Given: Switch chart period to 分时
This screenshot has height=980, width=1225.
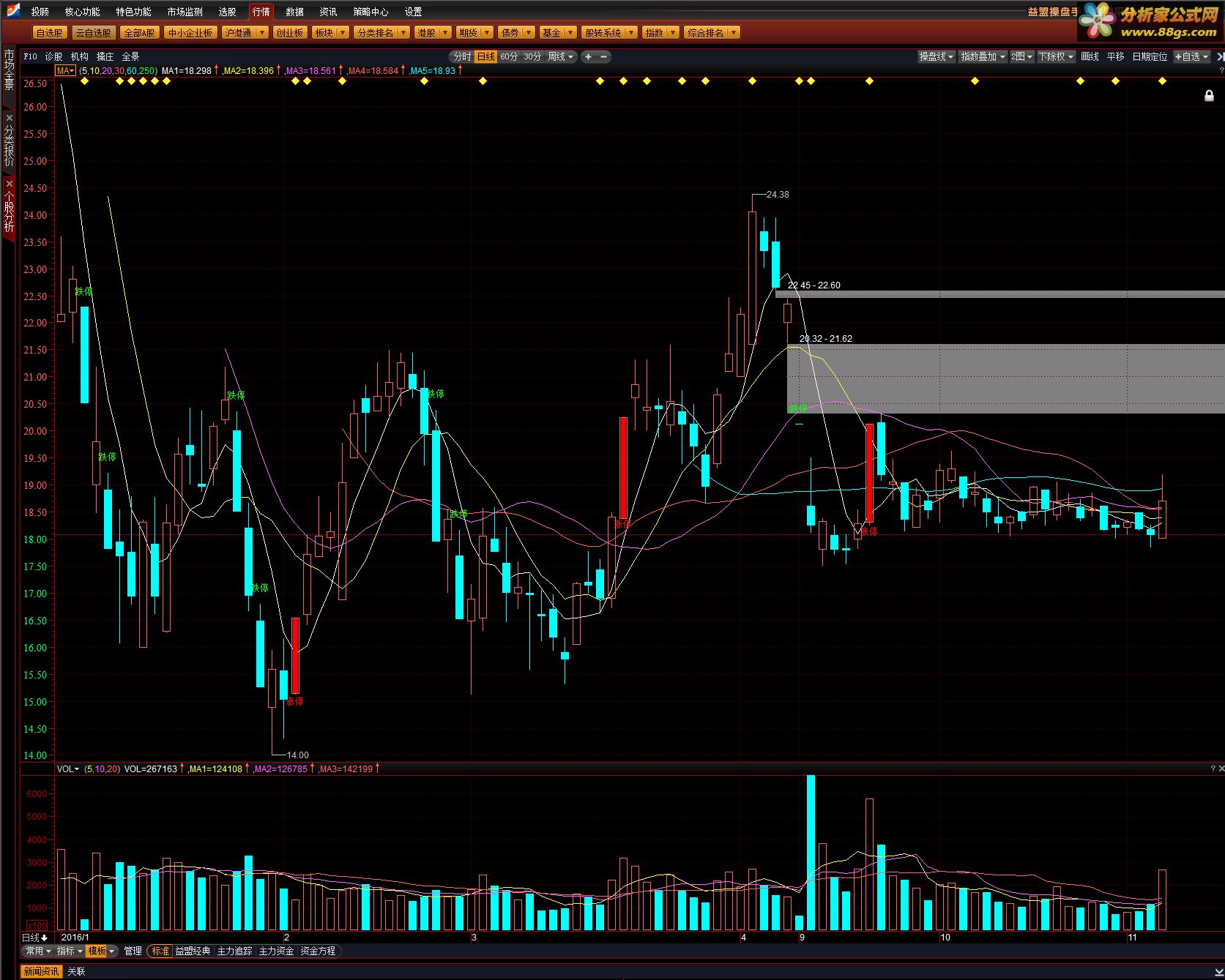Looking at the screenshot, I should click(x=462, y=56).
